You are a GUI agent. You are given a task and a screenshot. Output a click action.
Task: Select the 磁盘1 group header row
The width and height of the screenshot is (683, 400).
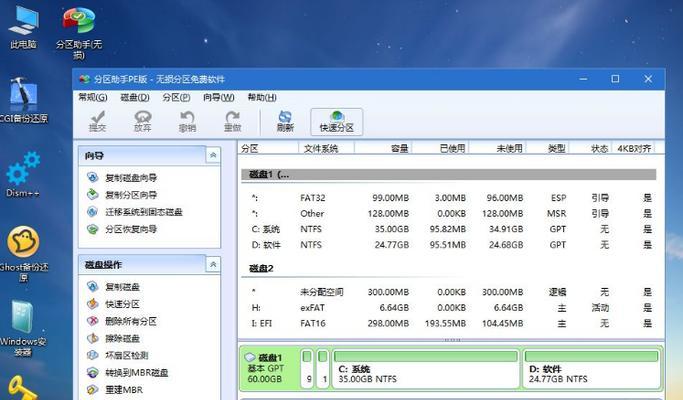point(449,174)
